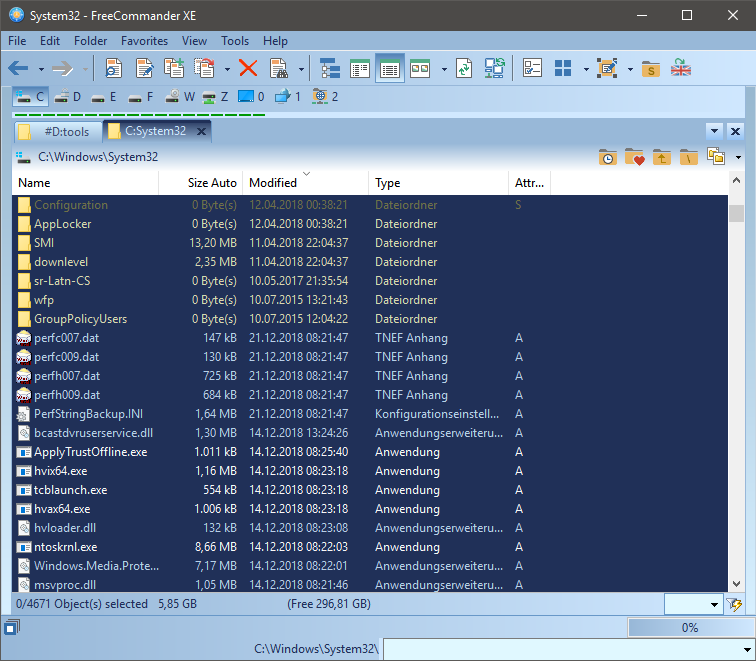The image size is (756, 661).
Task: Open dropdown next to move icon
Action: pos(227,69)
